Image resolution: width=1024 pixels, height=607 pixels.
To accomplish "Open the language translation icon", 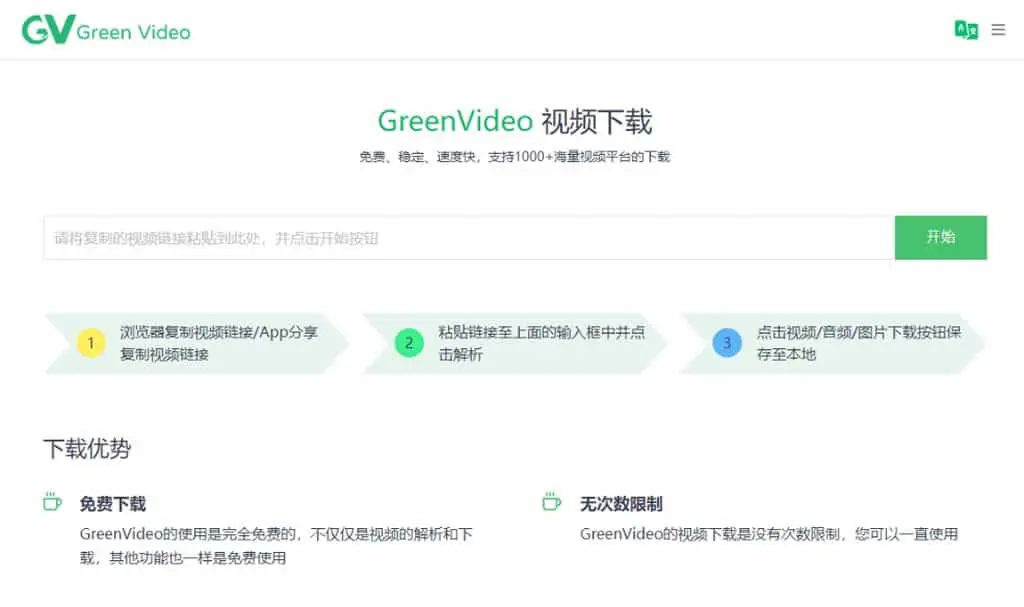I will [966, 29].
